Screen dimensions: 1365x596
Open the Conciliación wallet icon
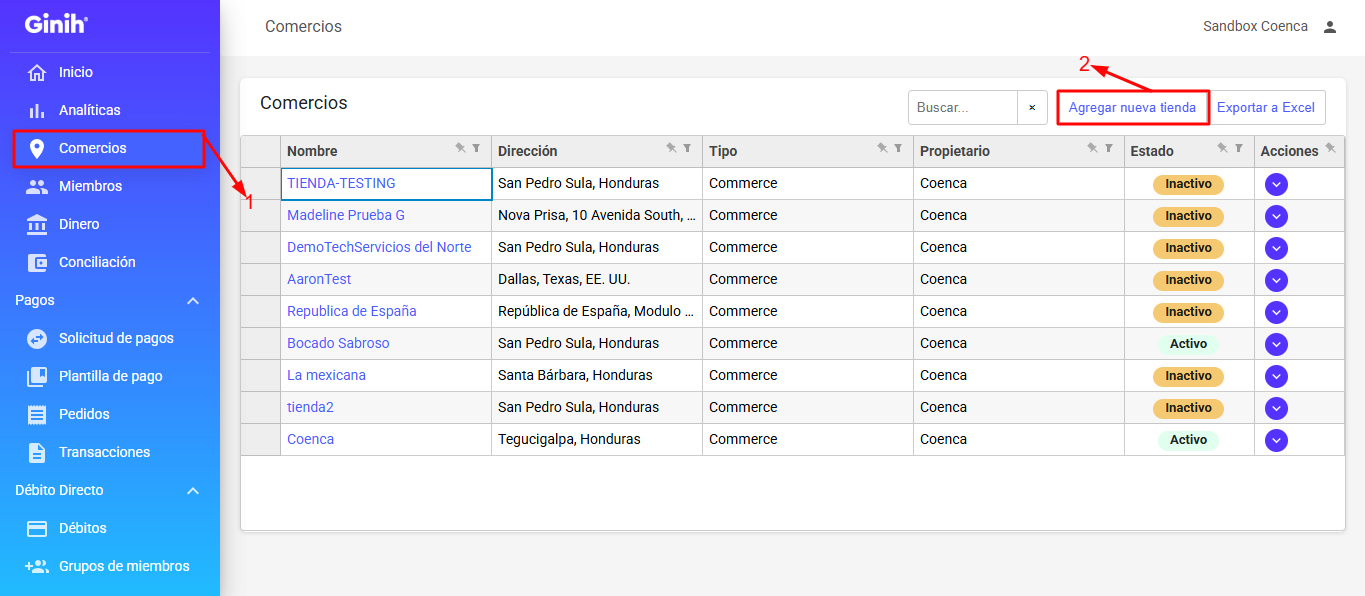tap(37, 262)
